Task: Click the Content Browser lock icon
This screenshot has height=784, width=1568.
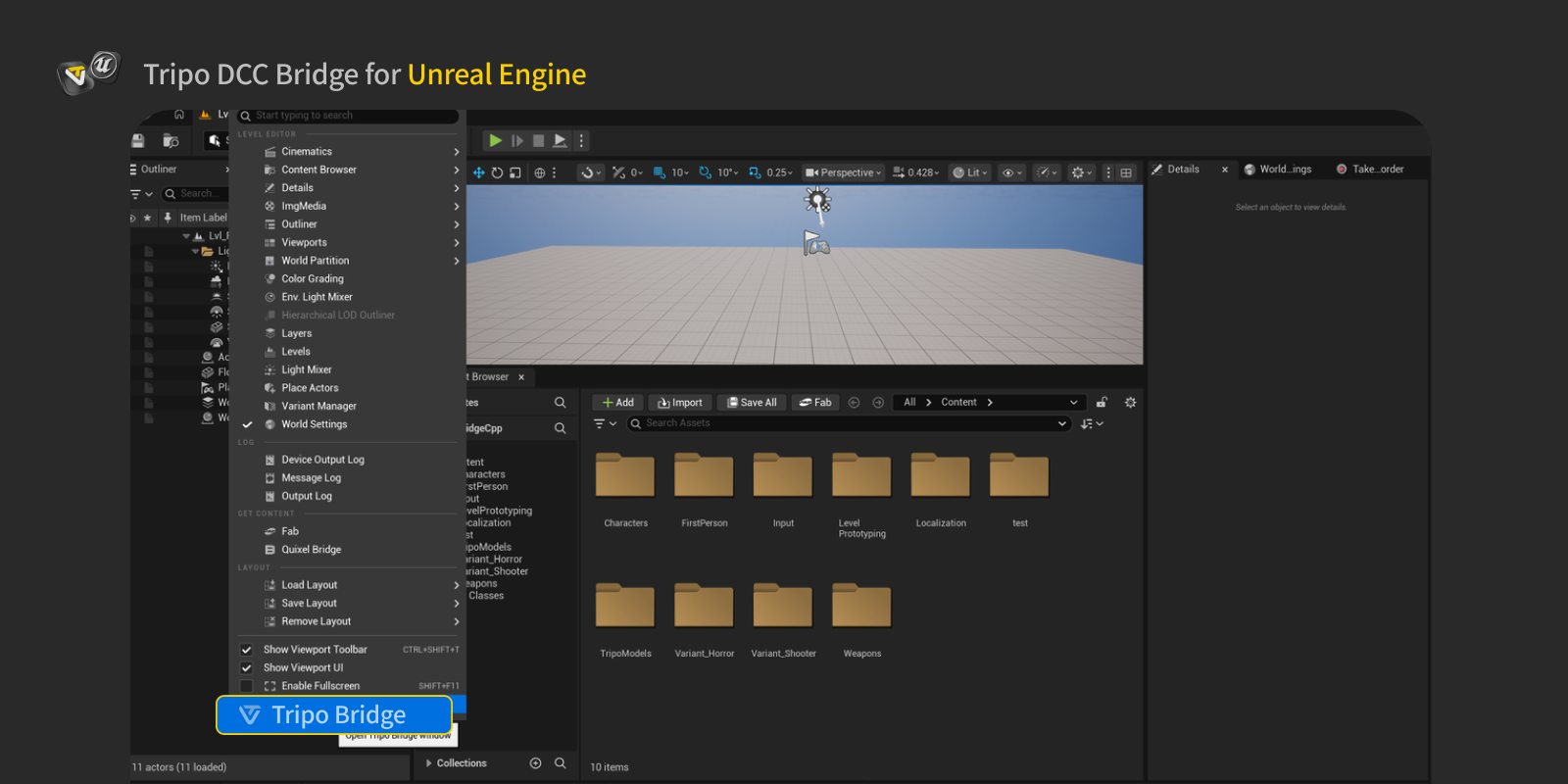Action: tap(1102, 403)
